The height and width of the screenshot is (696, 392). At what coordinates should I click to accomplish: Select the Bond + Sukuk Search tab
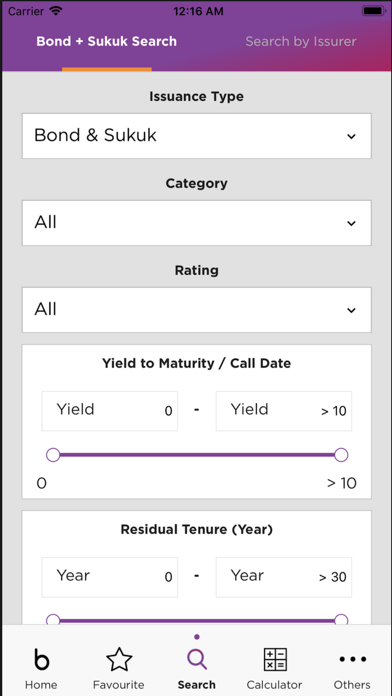(107, 41)
